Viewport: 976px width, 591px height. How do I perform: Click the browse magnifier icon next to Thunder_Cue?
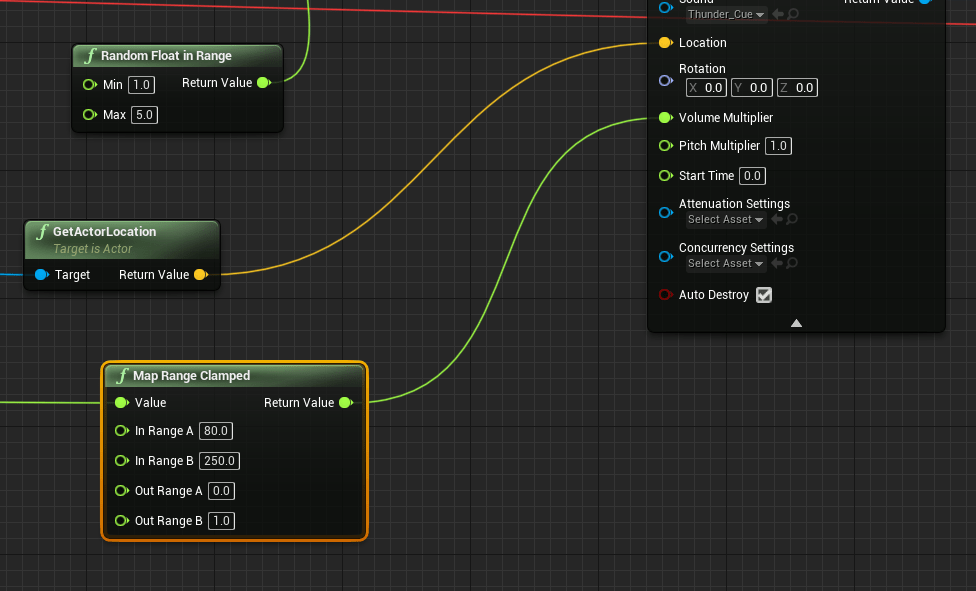[792, 14]
